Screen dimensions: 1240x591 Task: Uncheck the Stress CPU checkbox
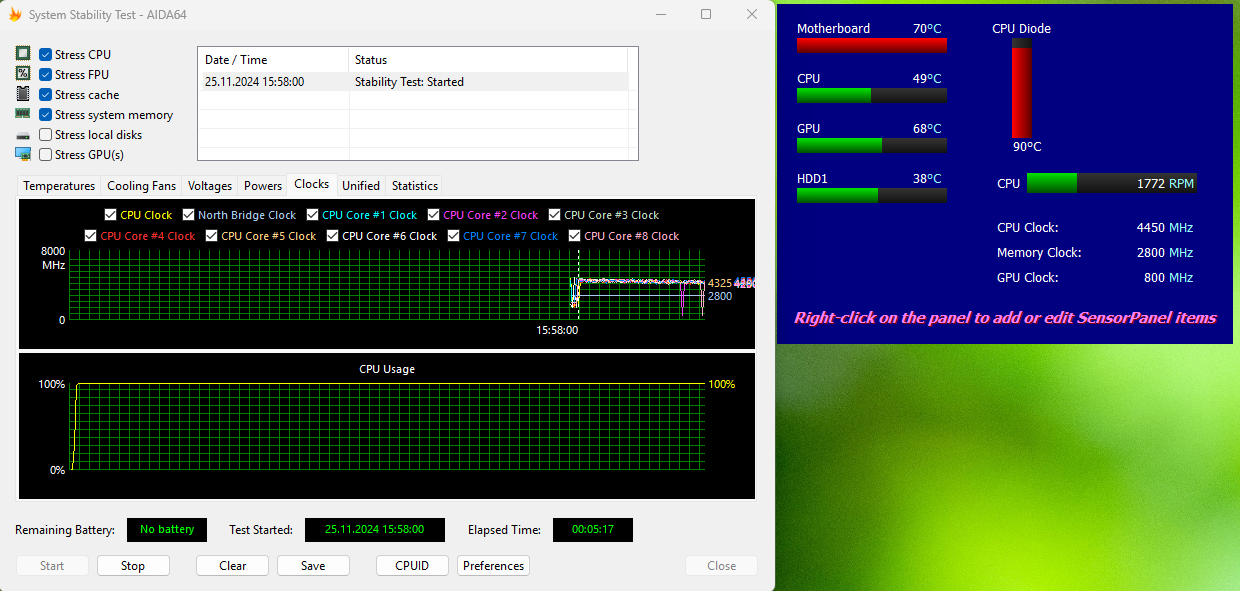click(46, 55)
